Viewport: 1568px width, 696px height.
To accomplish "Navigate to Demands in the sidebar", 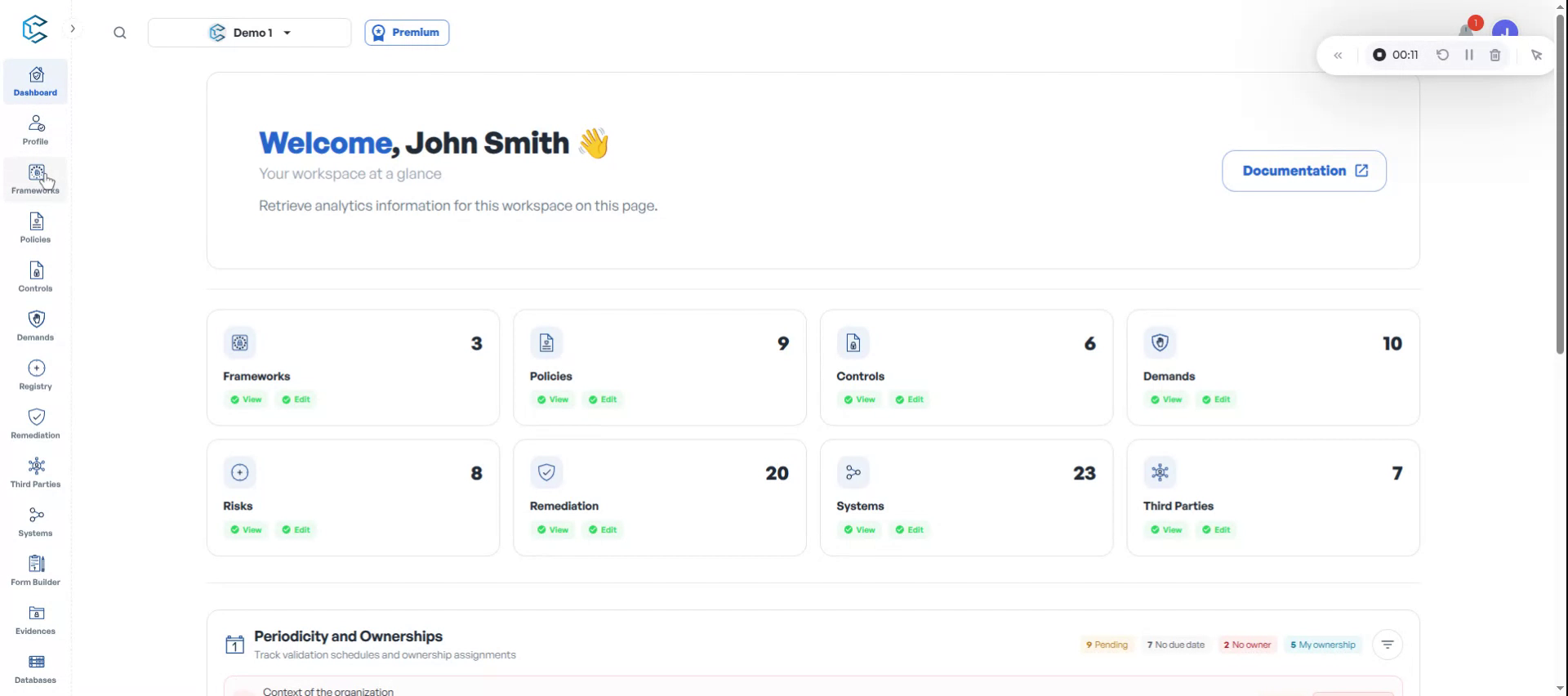I will coord(35,327).
